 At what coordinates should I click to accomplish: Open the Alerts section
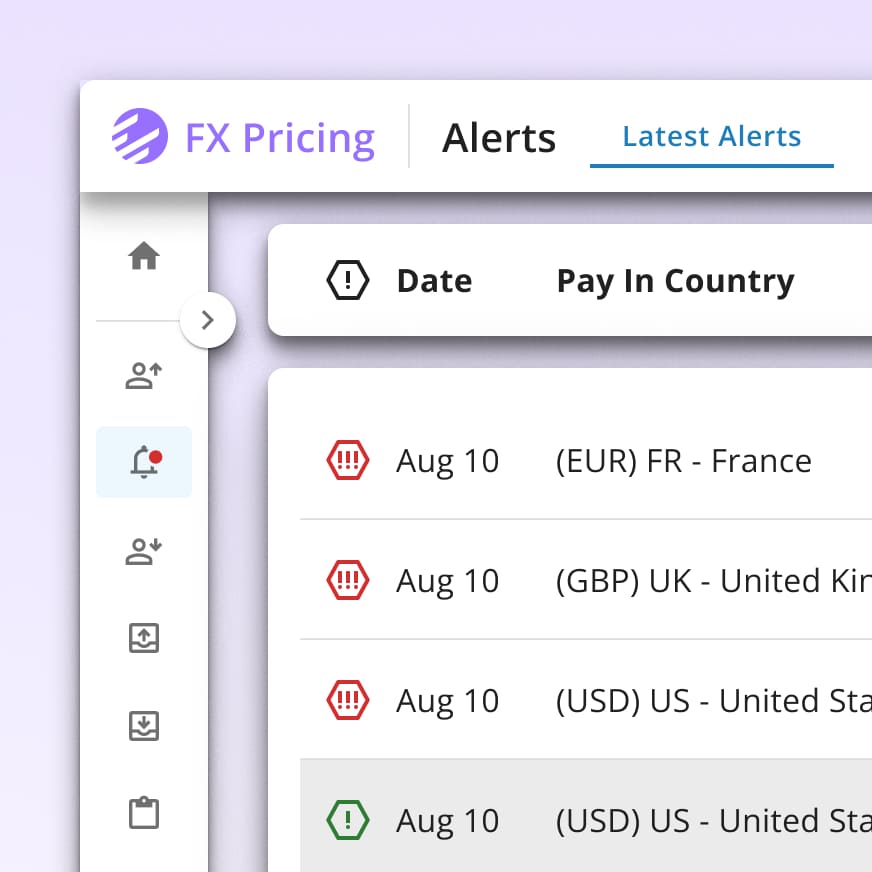click(x=499, y=139)
